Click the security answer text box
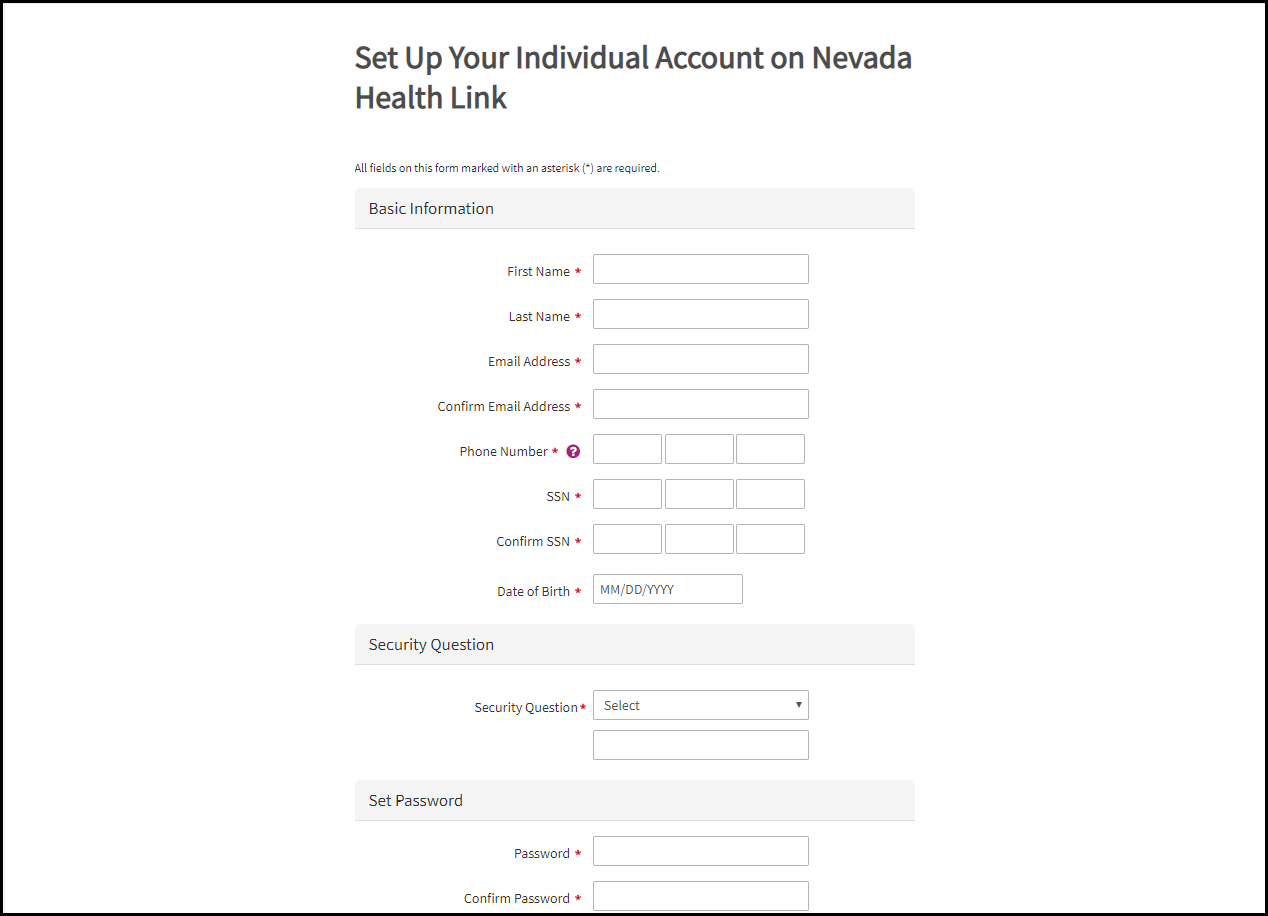The image size is (1268, 916). click(x=701, y=745)
